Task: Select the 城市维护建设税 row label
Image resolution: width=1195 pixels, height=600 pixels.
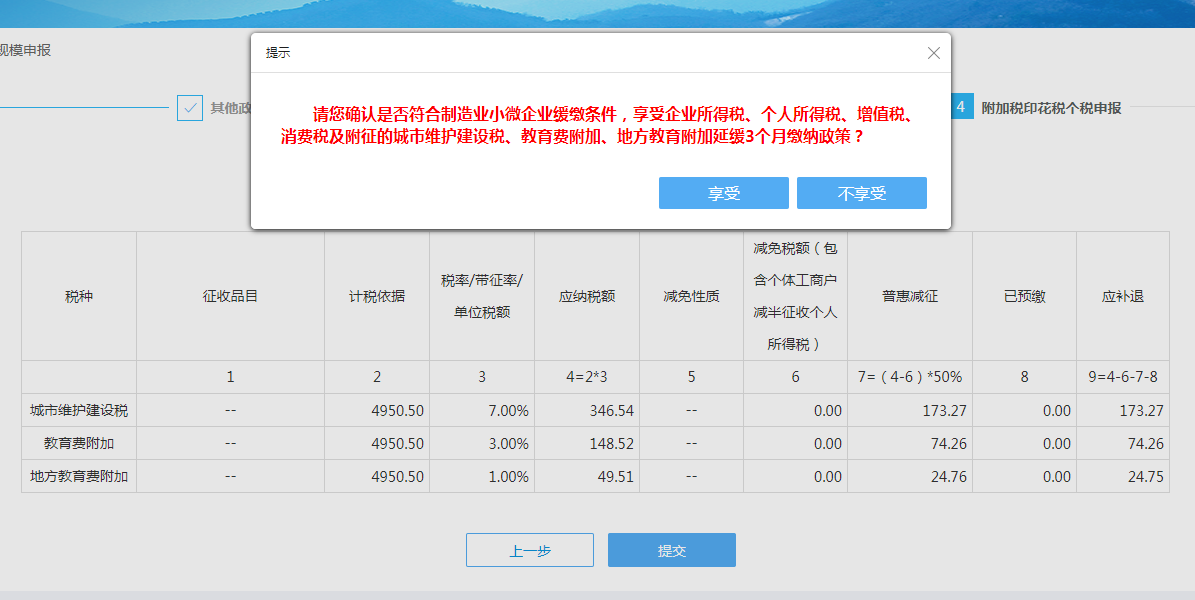Action: (x=79, y=411)
